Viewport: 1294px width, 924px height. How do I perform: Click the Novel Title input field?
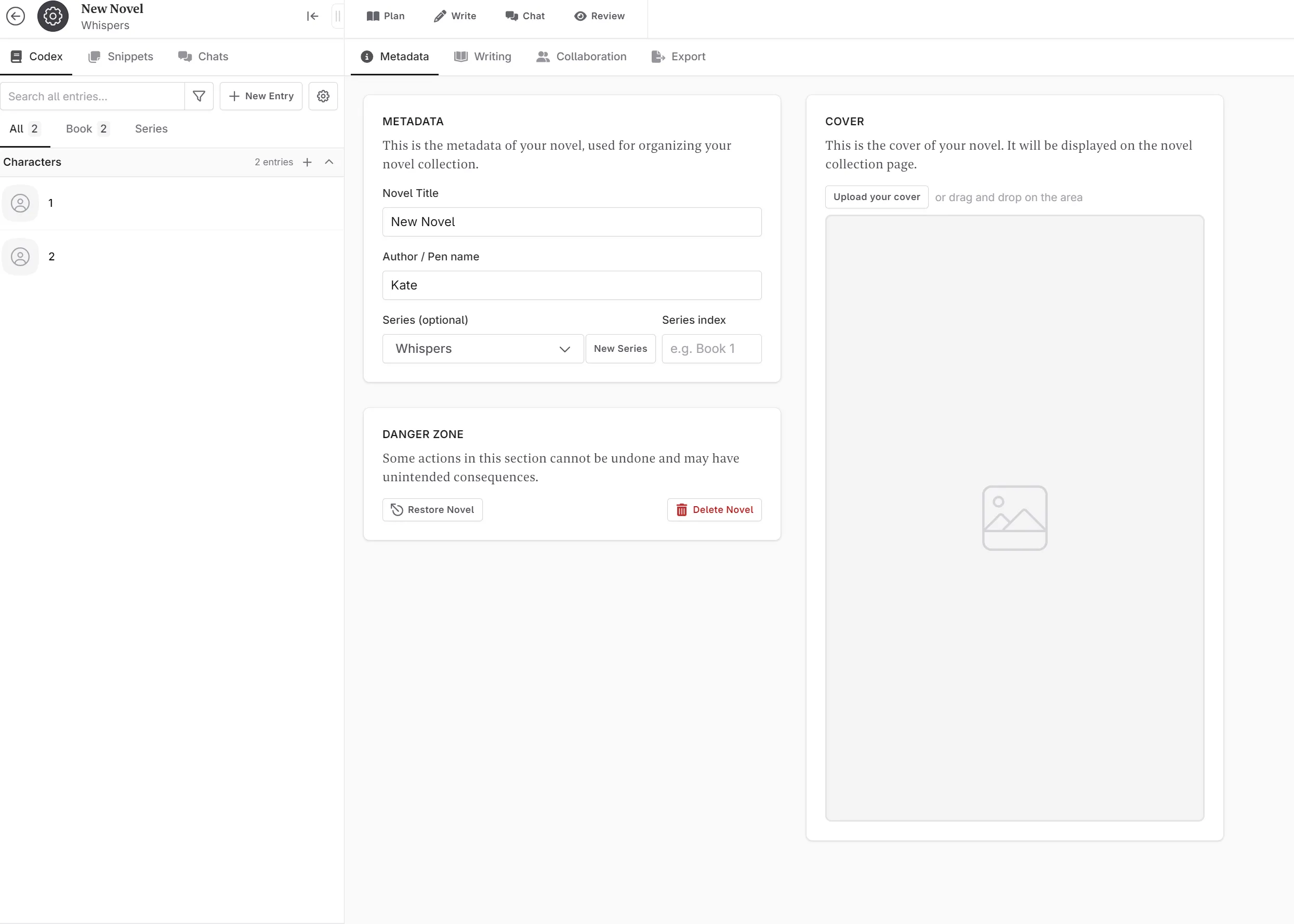tap(571, 221)
